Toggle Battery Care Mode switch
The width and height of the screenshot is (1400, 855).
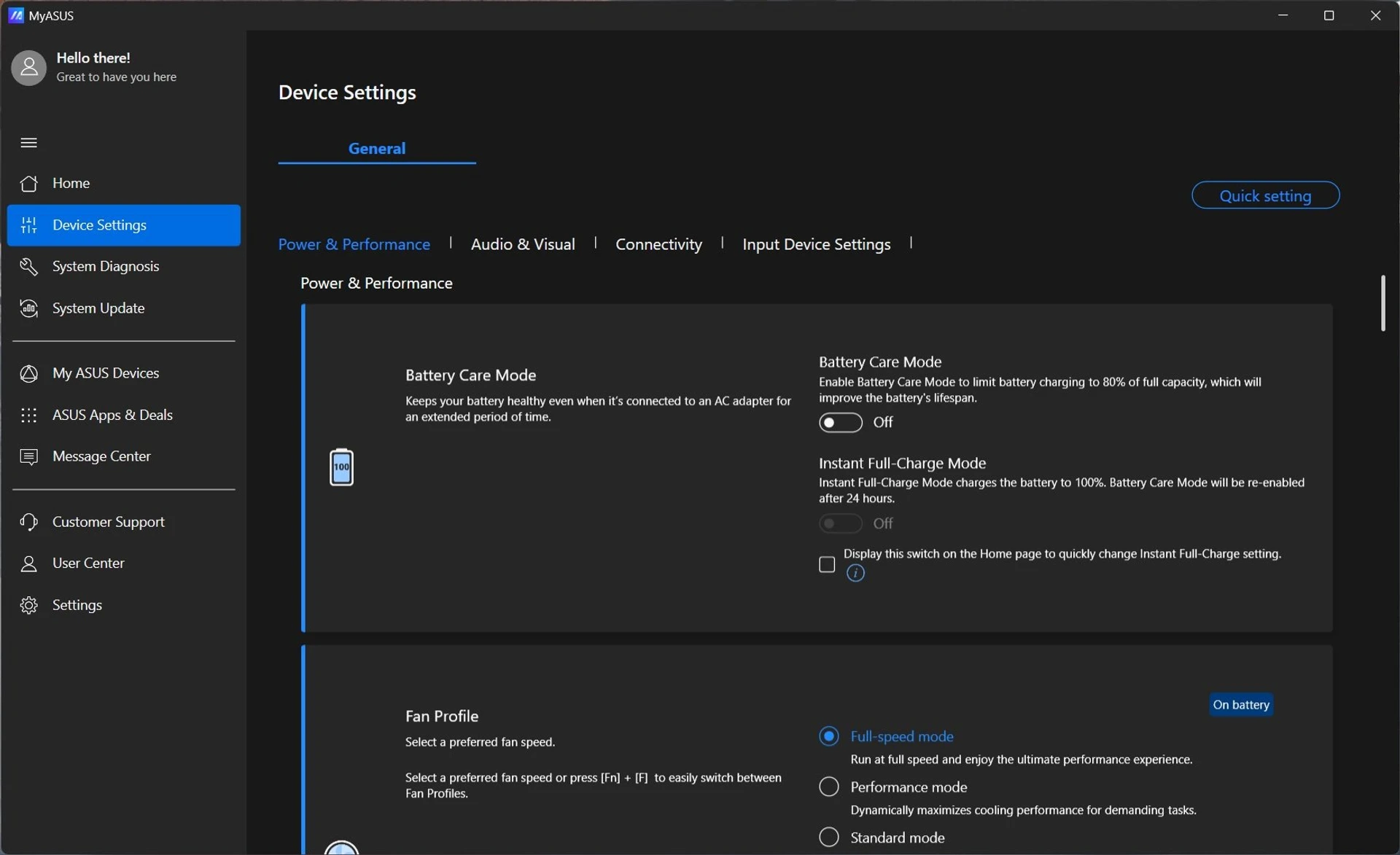tap(841, 423)
